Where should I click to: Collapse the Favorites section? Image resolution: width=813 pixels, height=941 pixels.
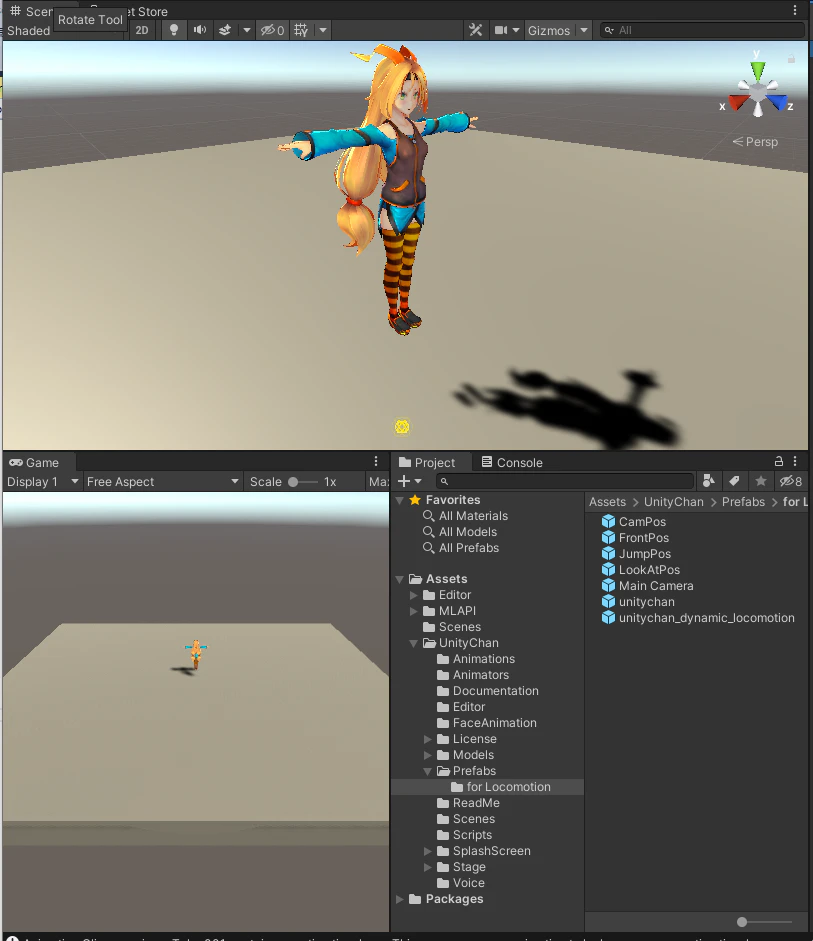coord(400,500)
